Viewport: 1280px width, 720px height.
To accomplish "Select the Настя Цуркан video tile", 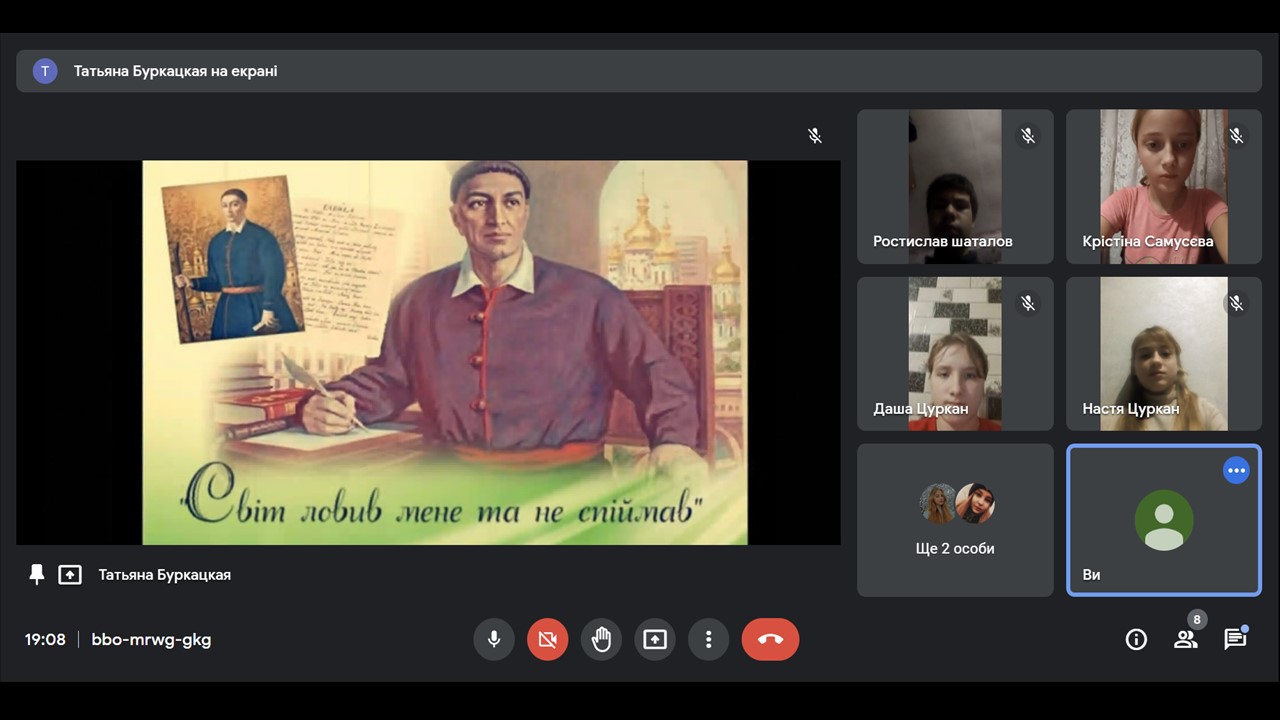I will point(1164,354).
